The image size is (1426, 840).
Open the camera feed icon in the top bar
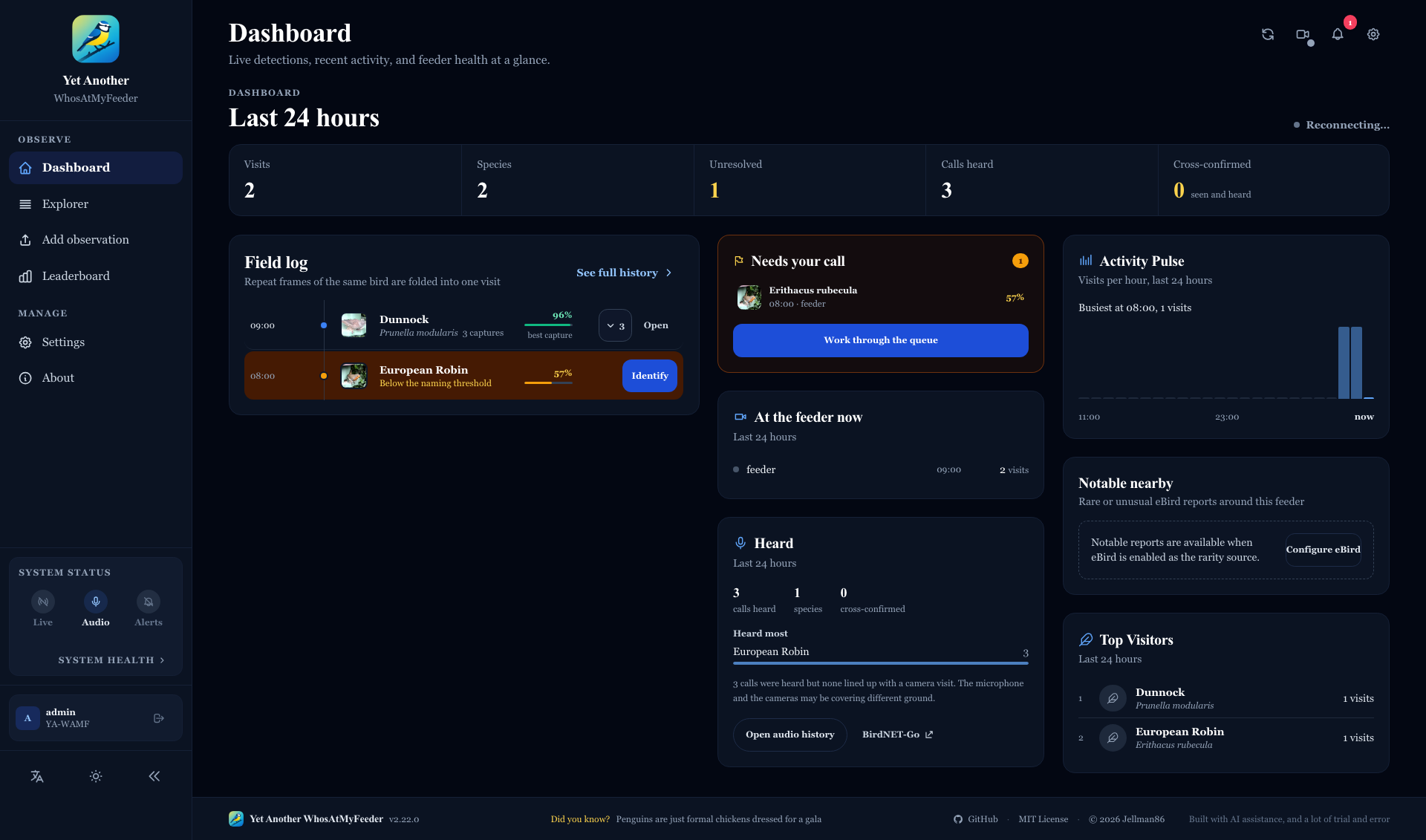[x=1303, y=34]
